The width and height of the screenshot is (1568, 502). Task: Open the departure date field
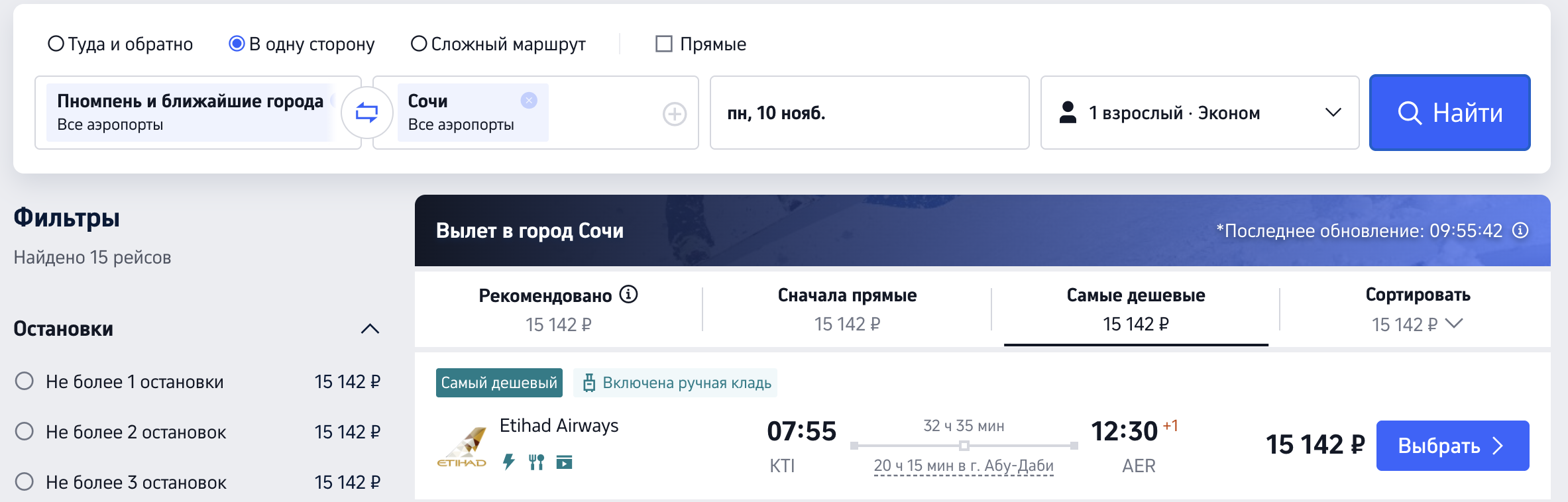[869, 113]
